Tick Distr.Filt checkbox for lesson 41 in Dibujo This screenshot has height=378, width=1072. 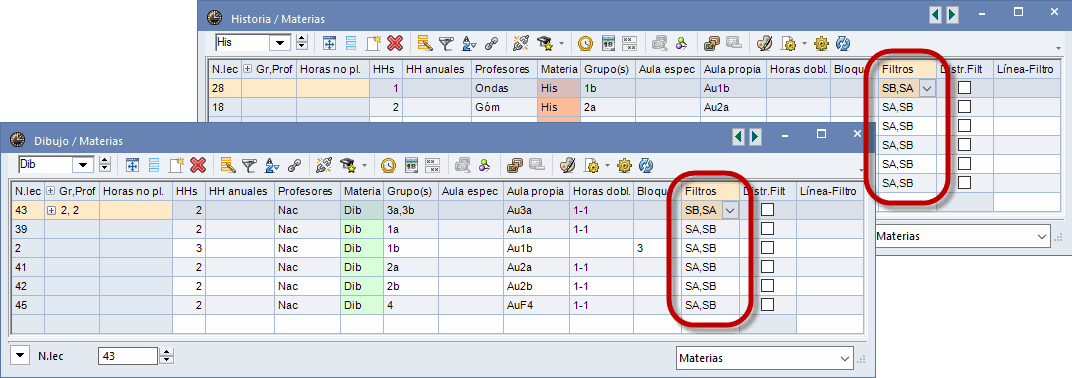(x=767, y=267)
